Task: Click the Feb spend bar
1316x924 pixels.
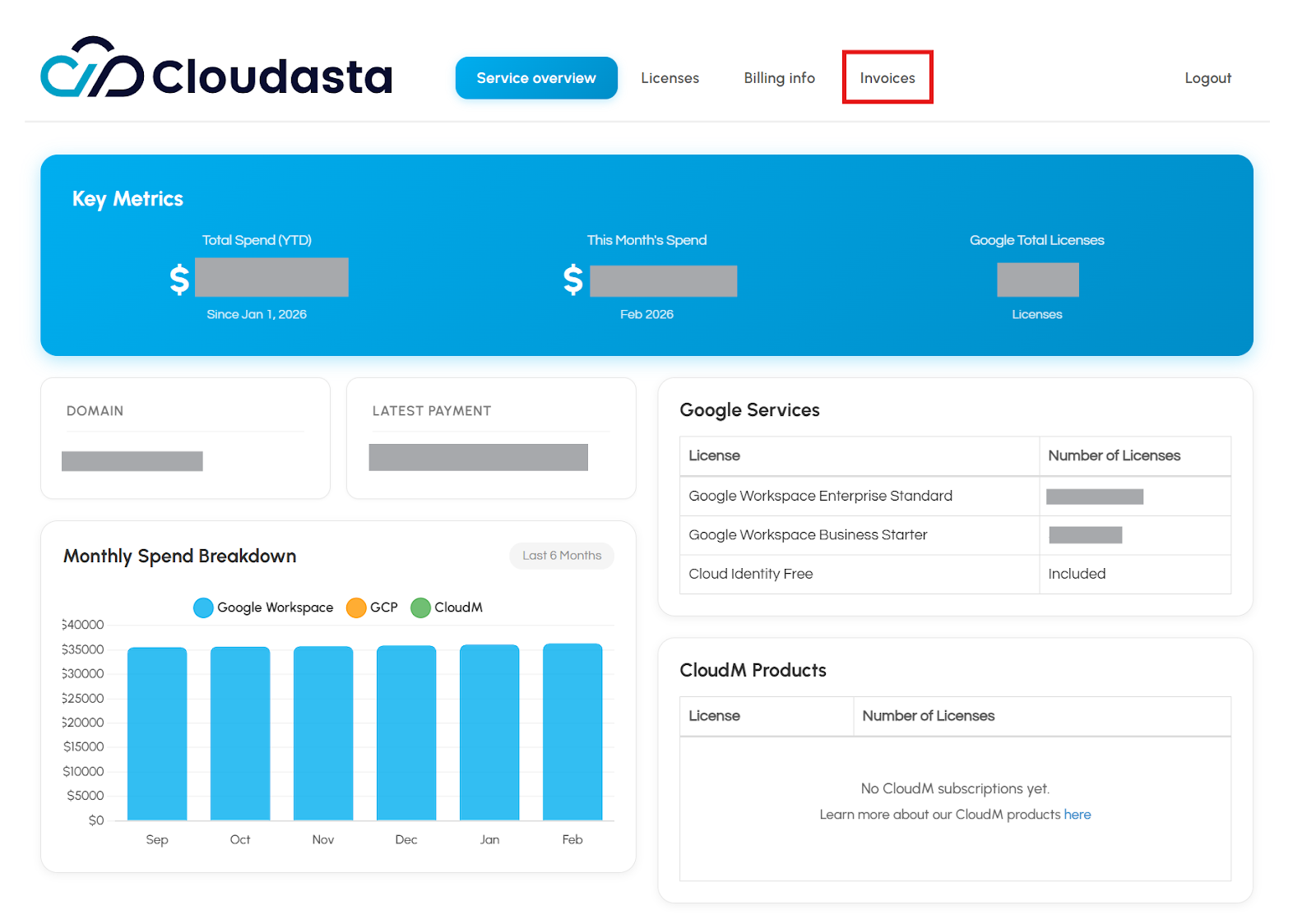Action: 572,733
